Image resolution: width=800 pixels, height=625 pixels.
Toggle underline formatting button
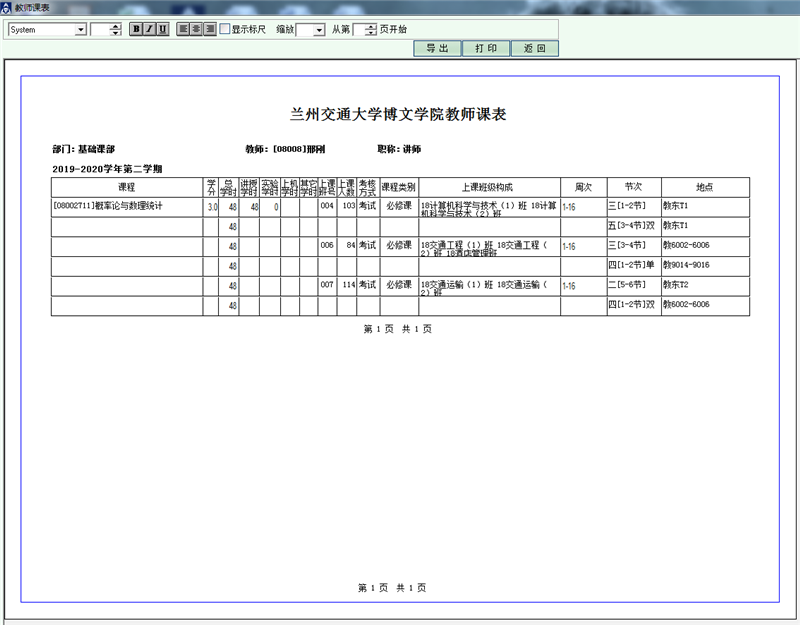162,29
